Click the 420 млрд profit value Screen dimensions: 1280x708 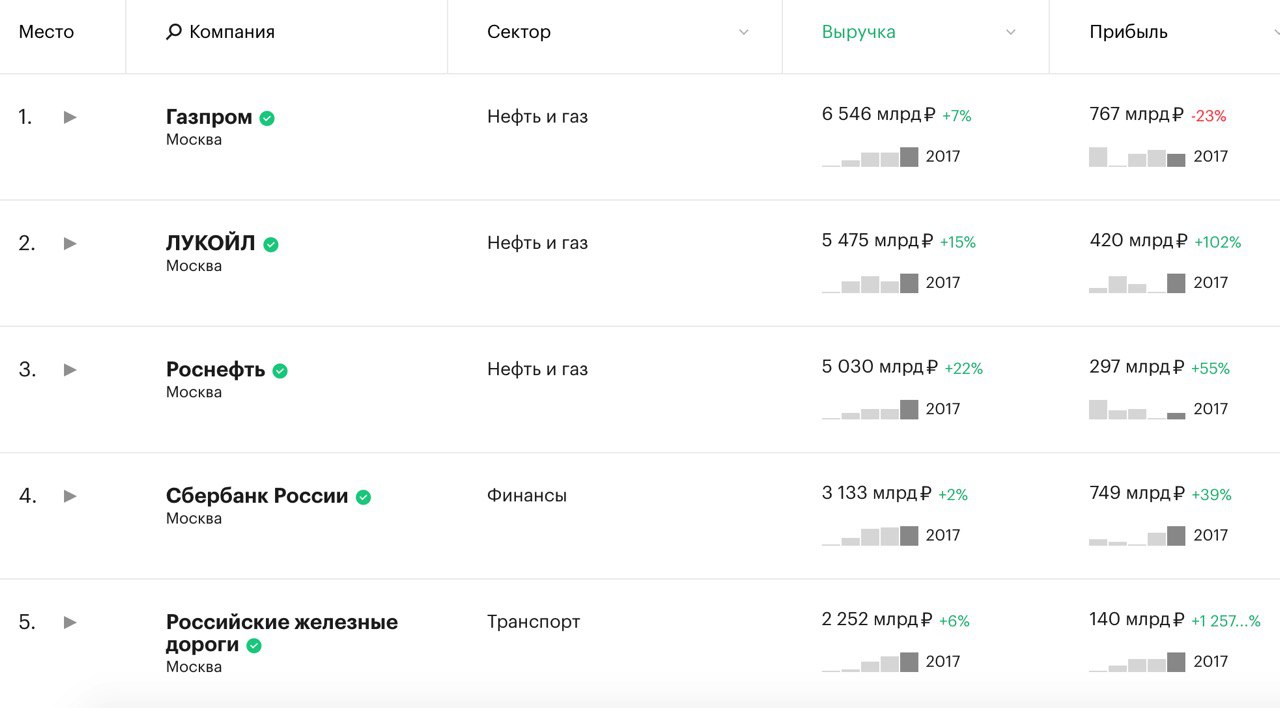(1139, 241)
